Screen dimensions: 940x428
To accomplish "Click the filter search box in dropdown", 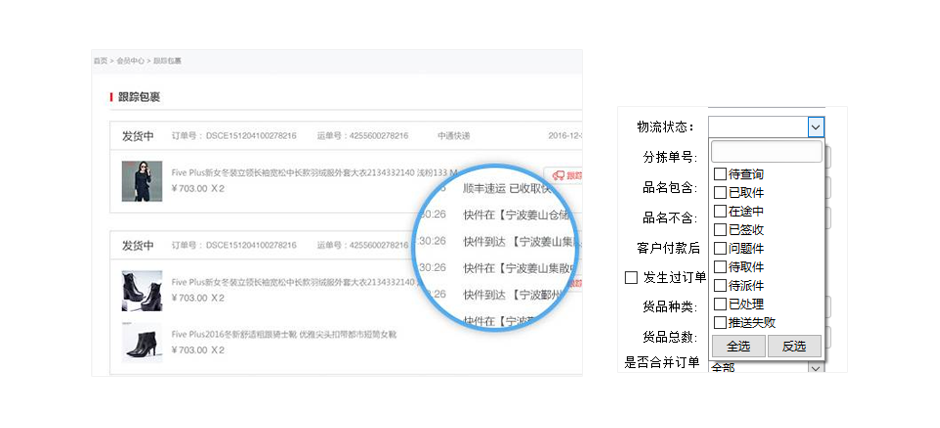I will pos(766,152).
